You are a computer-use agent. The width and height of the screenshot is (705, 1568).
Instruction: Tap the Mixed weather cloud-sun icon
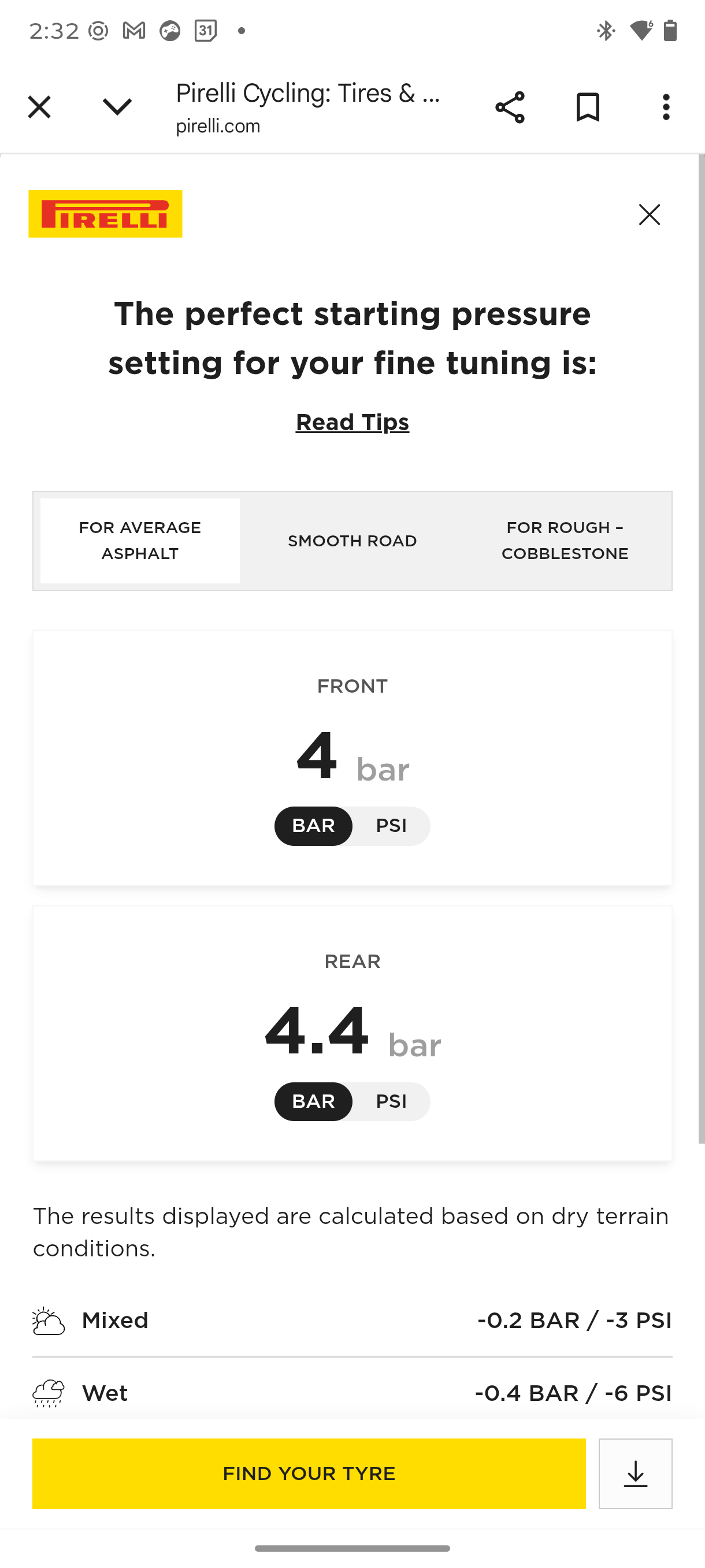(x=48, y=1321)
